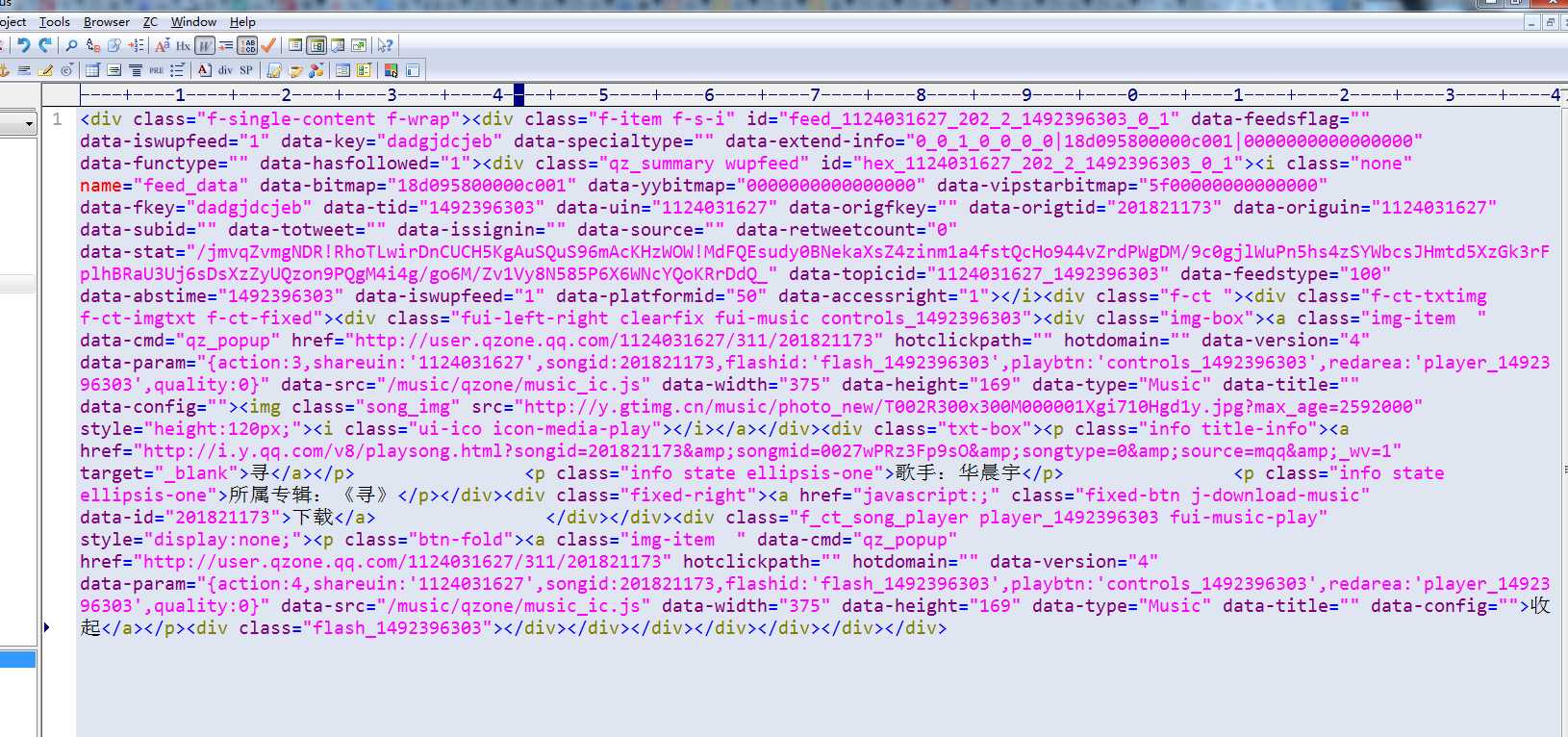1568x737 pixels.
Task: Insert a PRE tag via toolbar
Action: click(156, 70)
